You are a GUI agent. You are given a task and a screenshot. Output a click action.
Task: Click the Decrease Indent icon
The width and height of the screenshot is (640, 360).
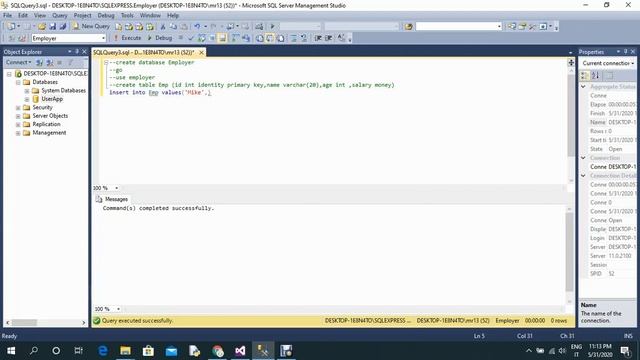click(x=318, y=38)
